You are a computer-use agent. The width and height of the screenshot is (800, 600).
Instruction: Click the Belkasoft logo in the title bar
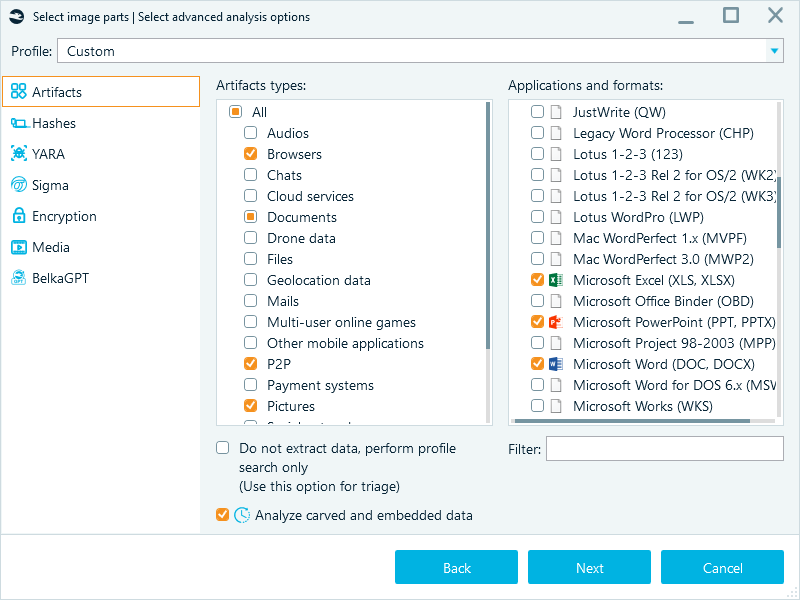tap(14, 16)
